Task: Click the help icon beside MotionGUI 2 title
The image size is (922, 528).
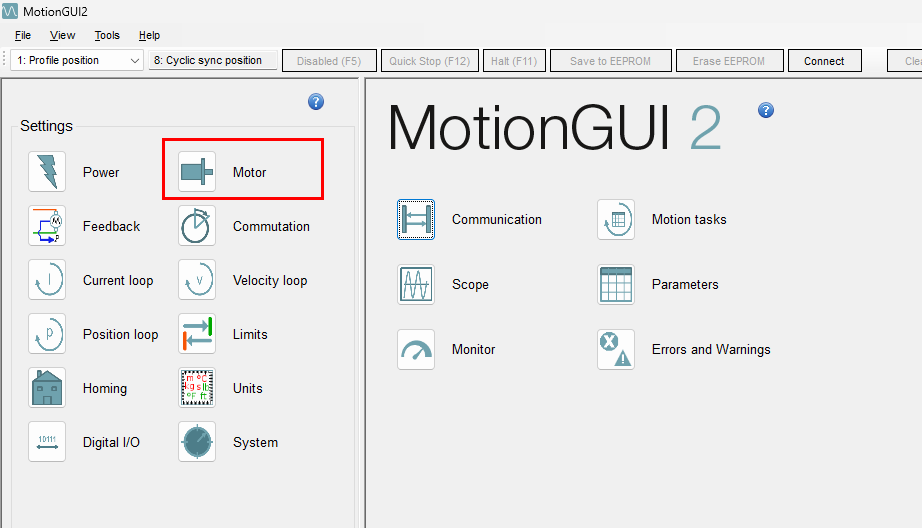Action: (766, 110)
